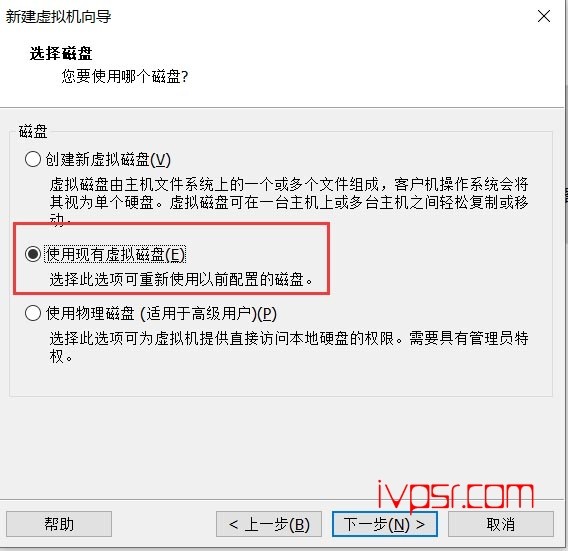This screenshot has height=551, width=568.
Task: Click the 使用物理磁盘 (适用于高级用户)(P) label
Action: tap(161, 313)
